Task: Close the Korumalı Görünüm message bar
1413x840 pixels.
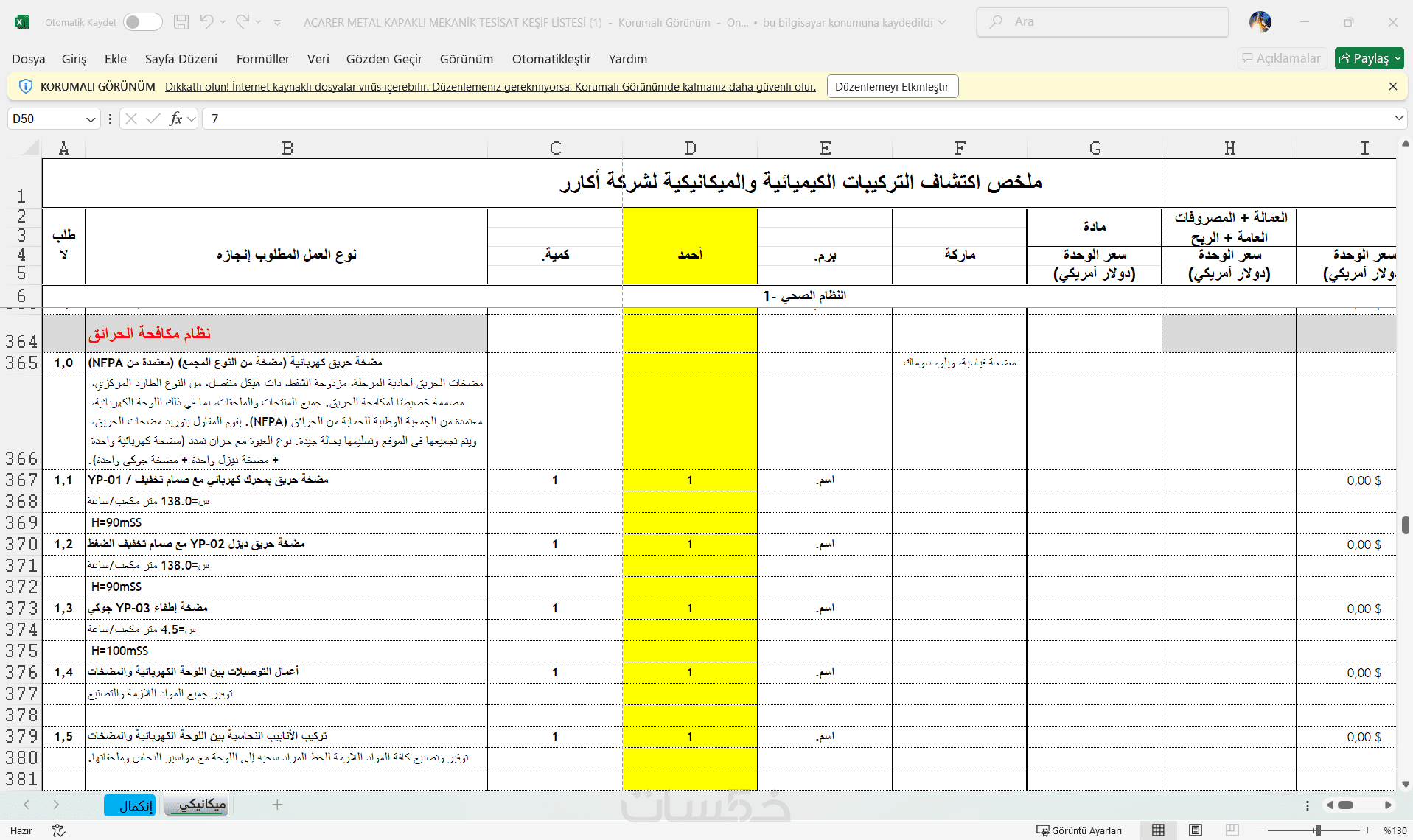Action: coord(1393,86)
